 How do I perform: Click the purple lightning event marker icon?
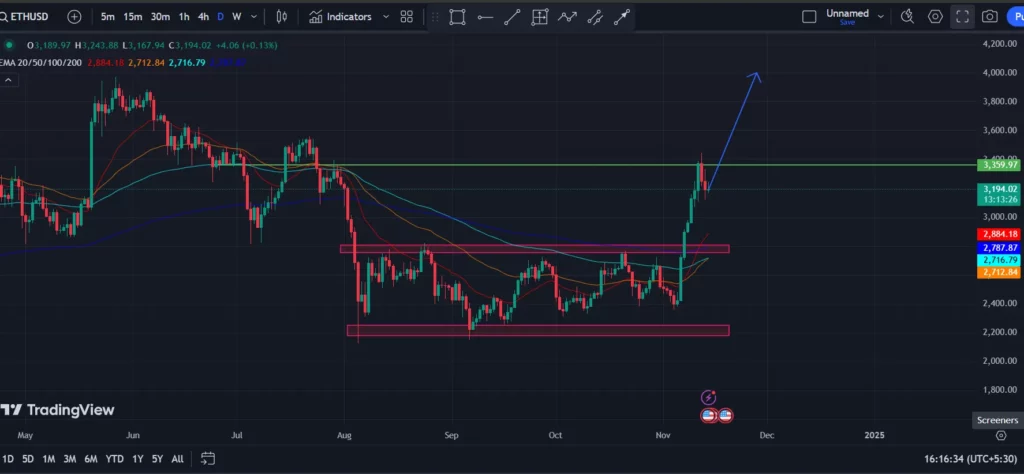click(x=709, y=397)
